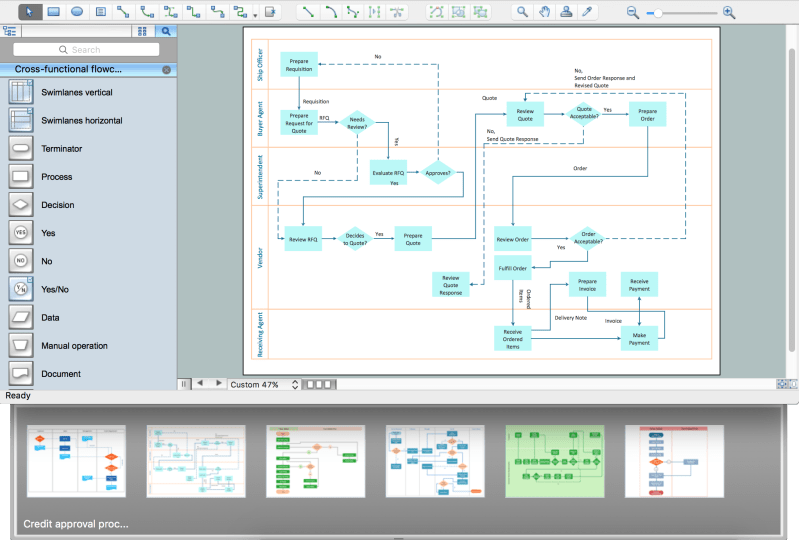Click the vertical canvas scrollbar
This screenshot has width=799, height=540.
click(791, 199)
